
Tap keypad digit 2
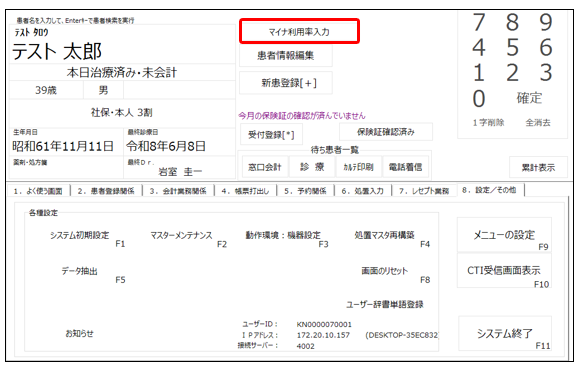pyautogui.click(x=512, y=73)
